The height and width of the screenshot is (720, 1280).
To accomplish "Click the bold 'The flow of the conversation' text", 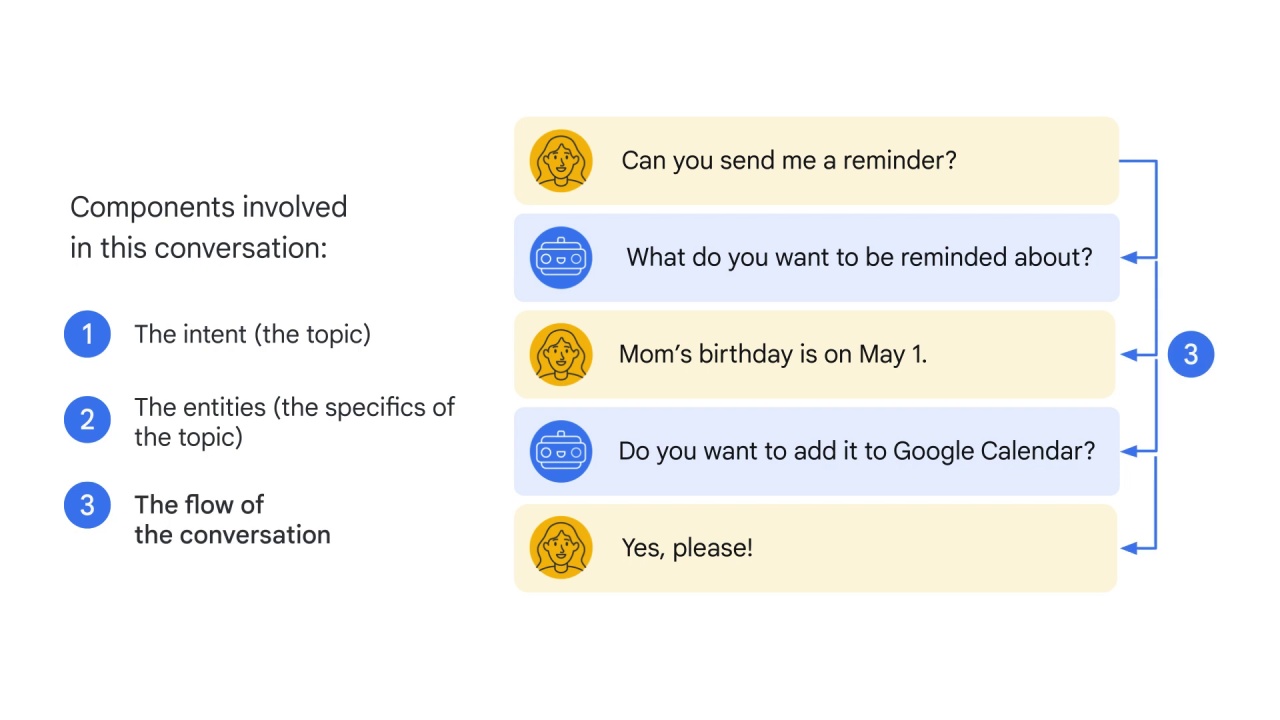I will [232, 519].
